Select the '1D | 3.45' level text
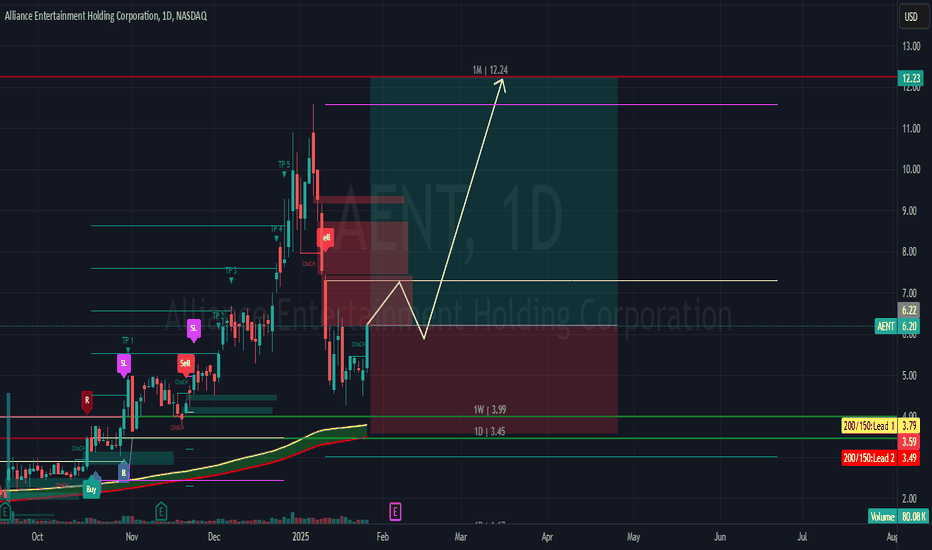Viewport: 932px width, 550px height. pos(490,432)
